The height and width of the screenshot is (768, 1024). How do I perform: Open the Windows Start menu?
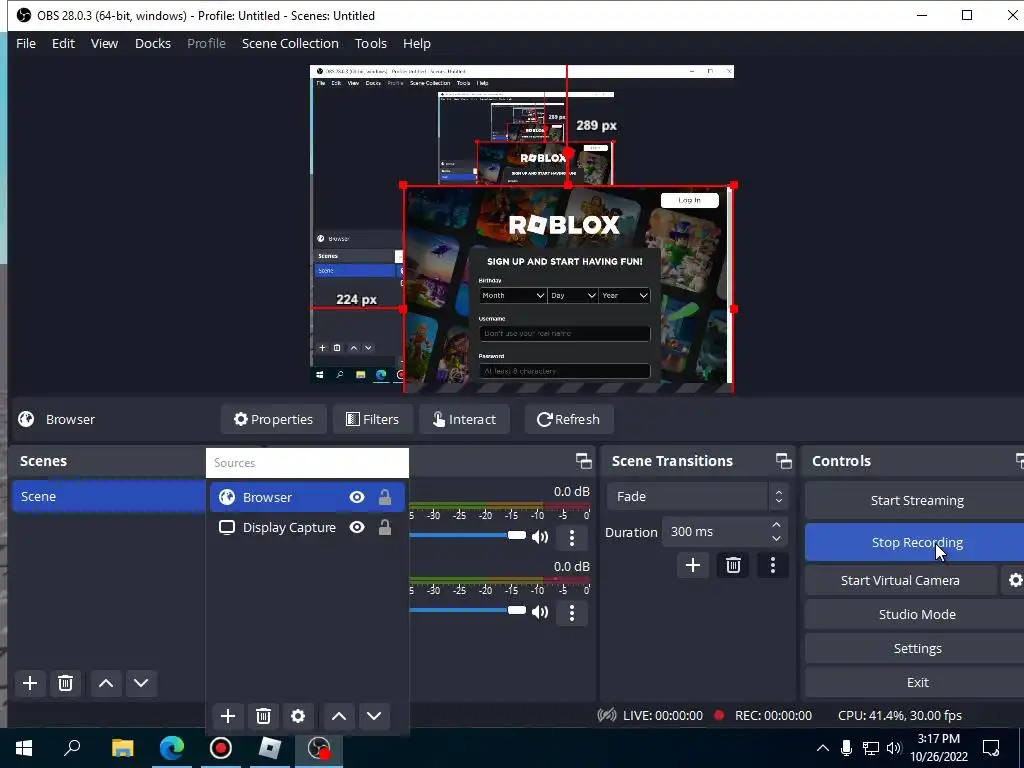pyautogui.click(x=24, y=748)
